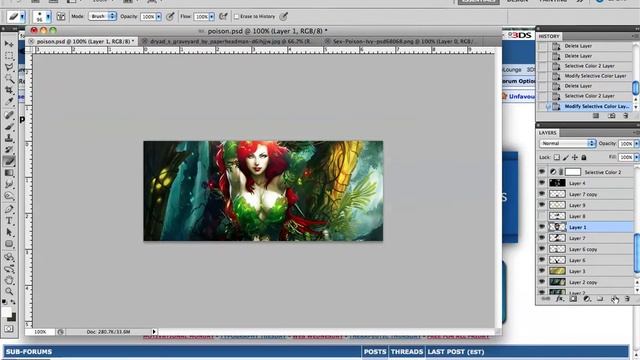
Task: Enable Erase to History checkbox
Action: (x=236, y=16)
